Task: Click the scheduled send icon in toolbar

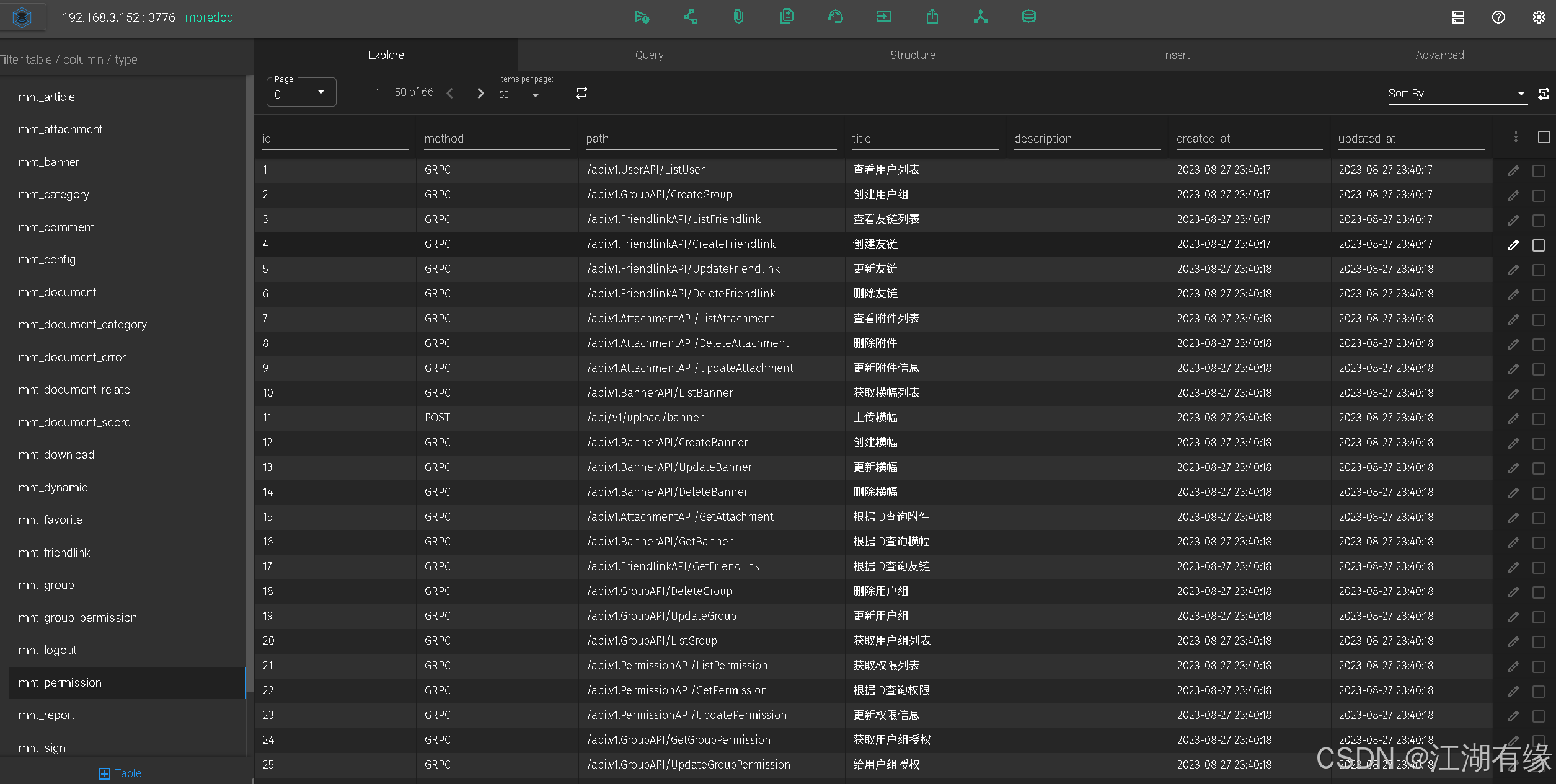Action: pyautogui.click(x=642, y=17)
